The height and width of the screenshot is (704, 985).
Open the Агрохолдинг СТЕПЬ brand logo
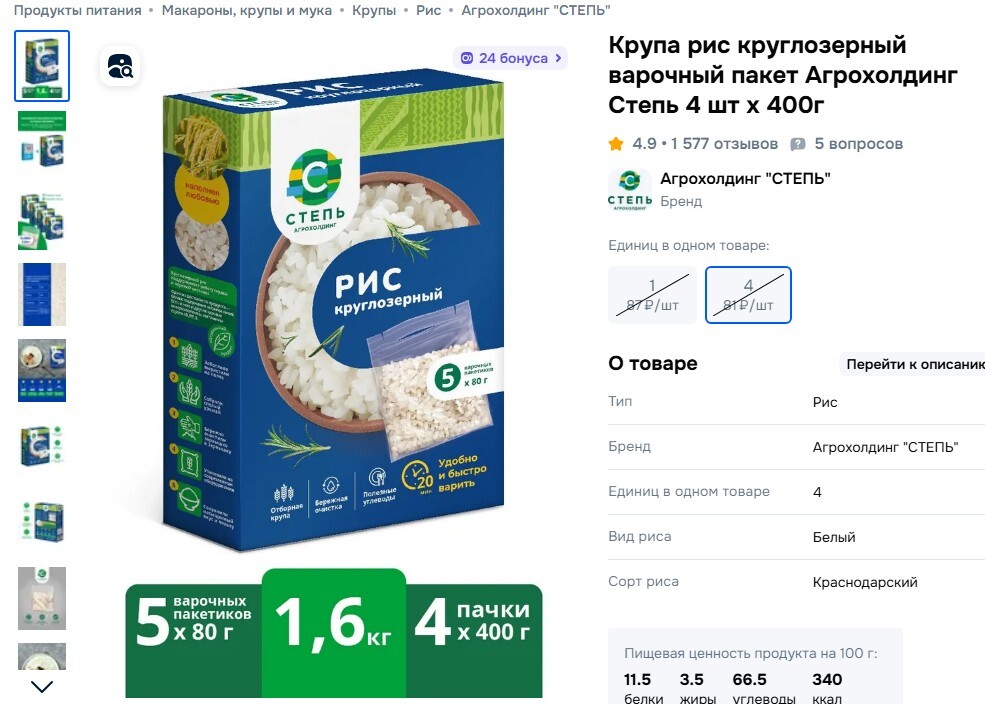coord(629,190)
